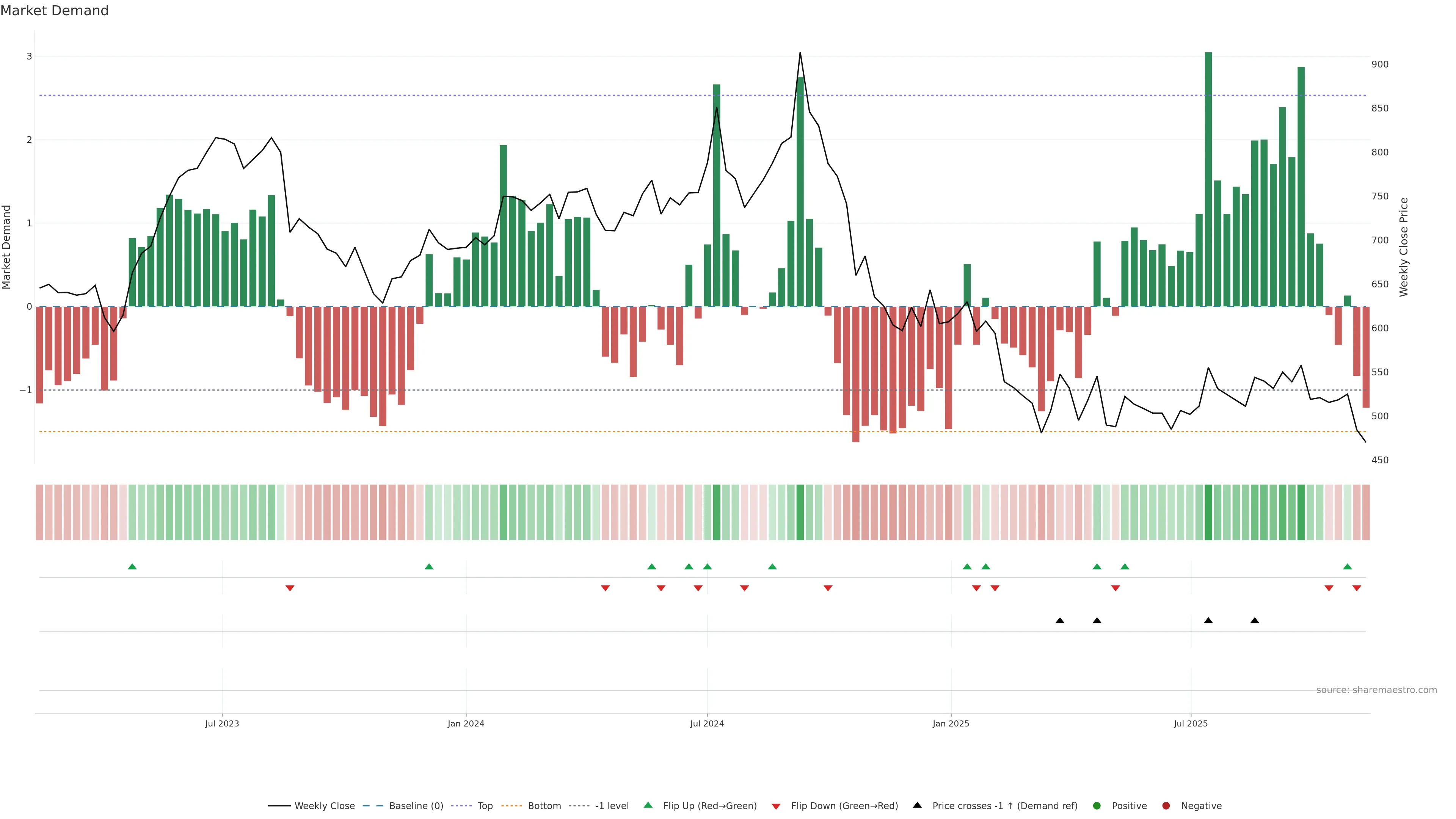Click the Jan 2025 x-axis label
1456x819 pixels.
951,723
